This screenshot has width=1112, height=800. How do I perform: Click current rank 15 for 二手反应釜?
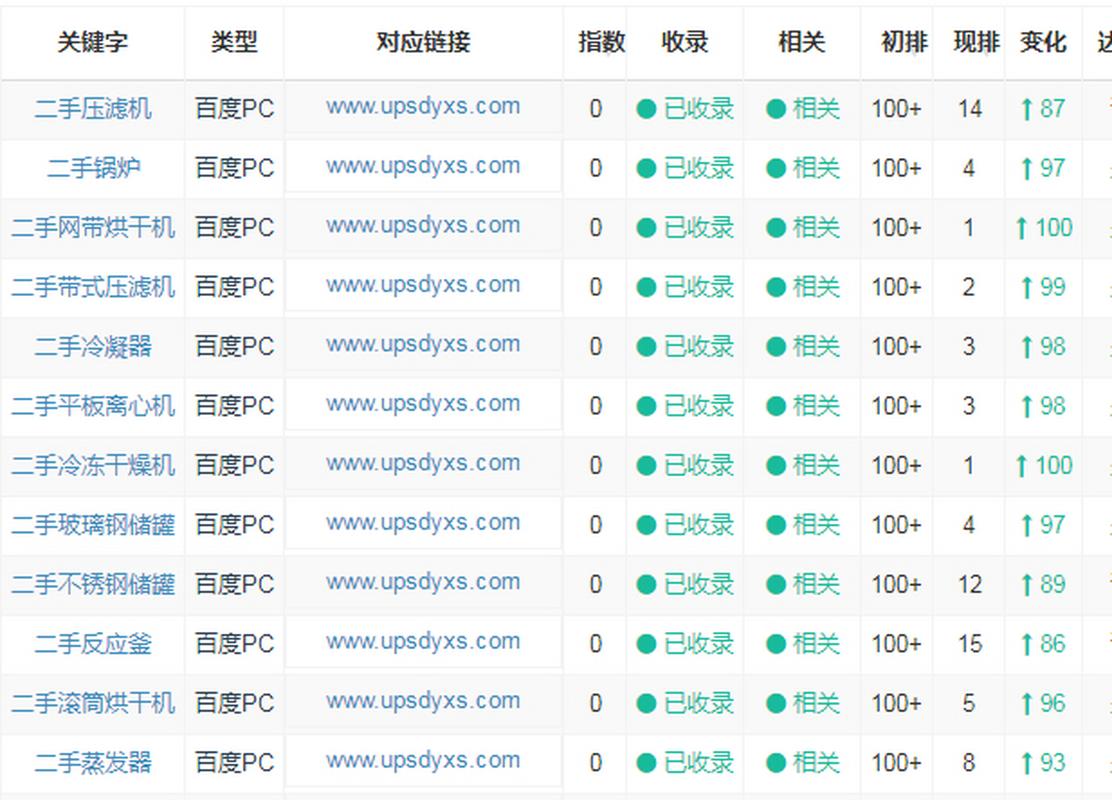tap(969, 644)
